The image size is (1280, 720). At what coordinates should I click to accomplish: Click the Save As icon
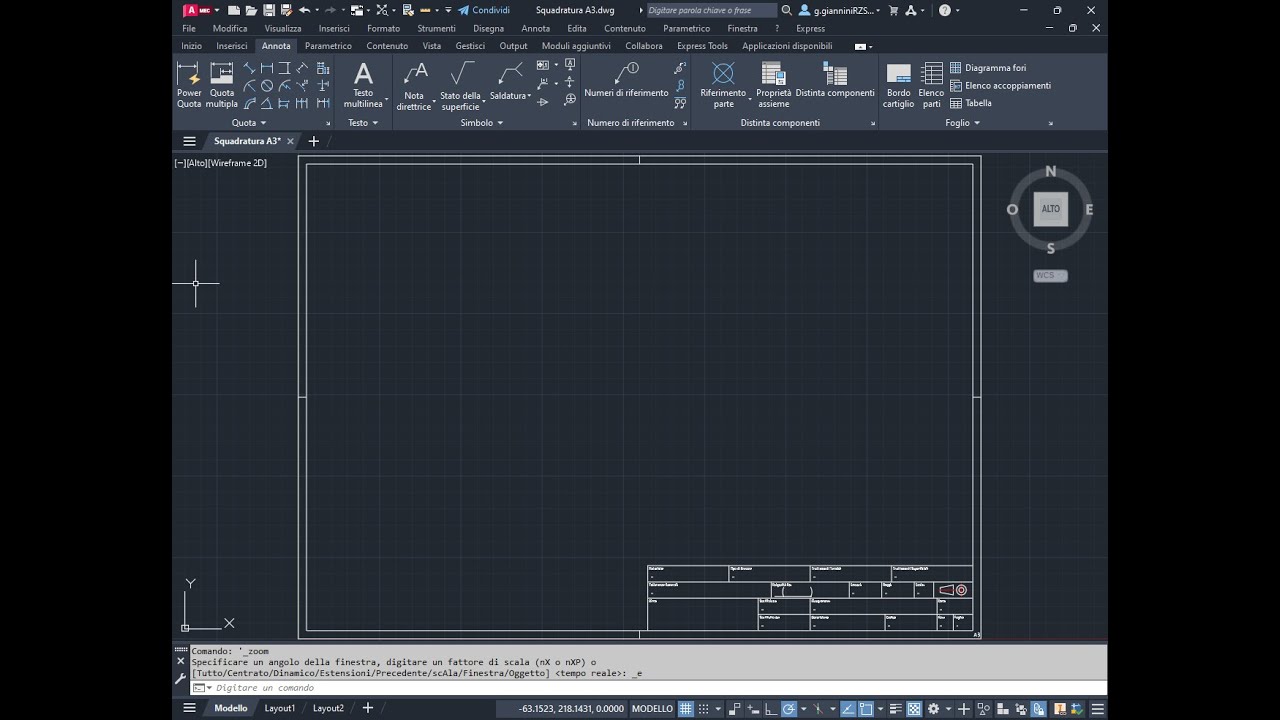286,10
